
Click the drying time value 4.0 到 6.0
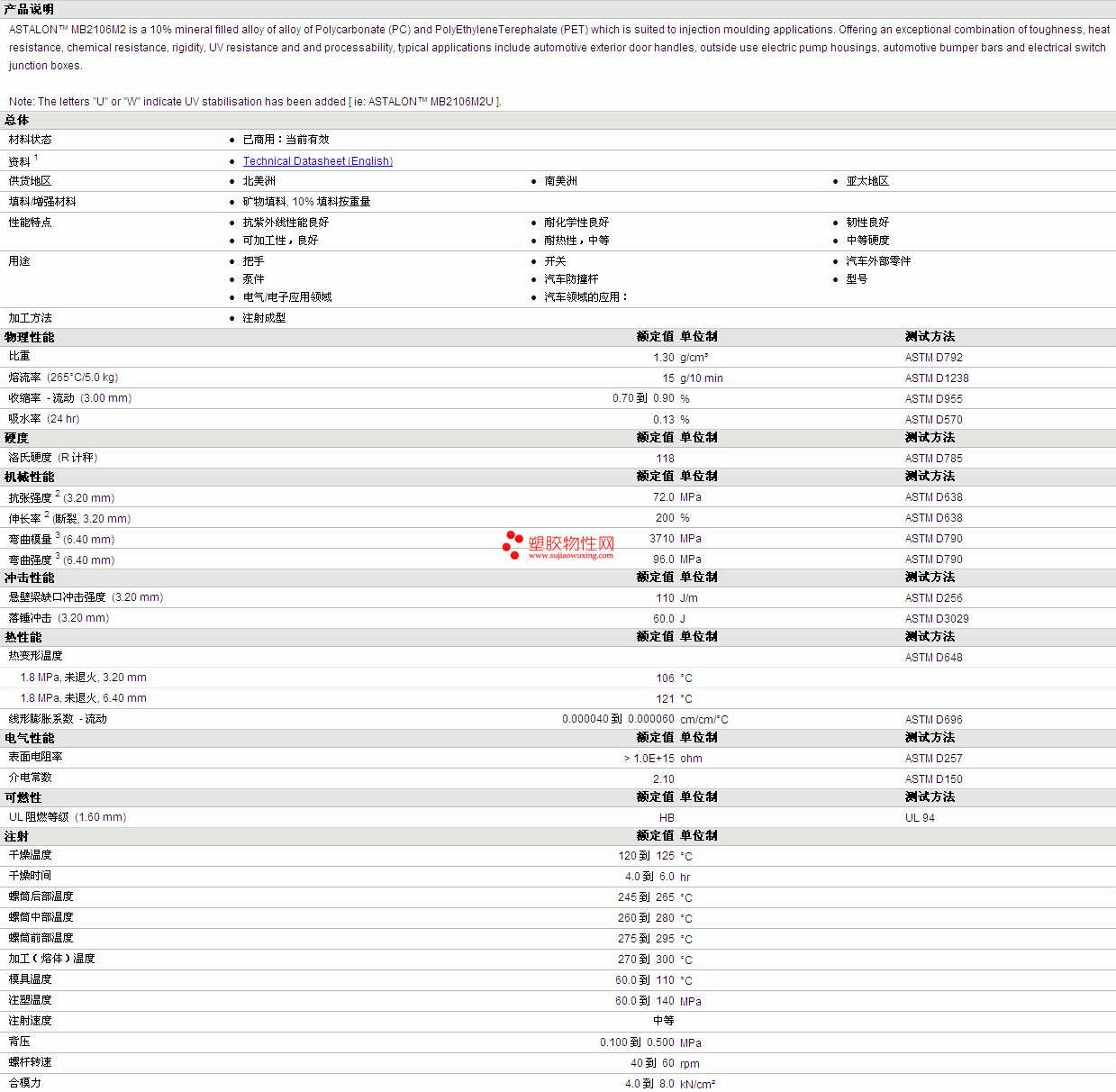[649, 877]
